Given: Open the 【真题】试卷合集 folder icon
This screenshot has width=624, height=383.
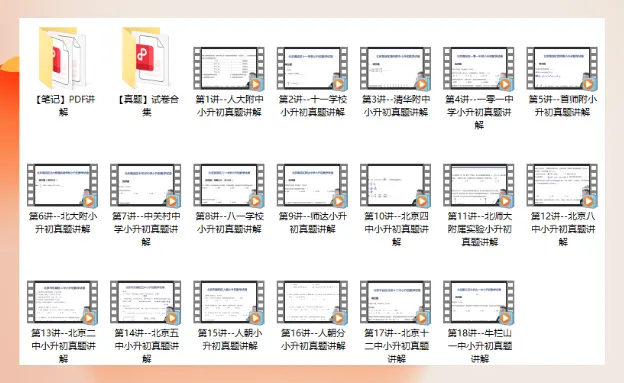Looking at the screenshot, I should [x=146, y=58].
